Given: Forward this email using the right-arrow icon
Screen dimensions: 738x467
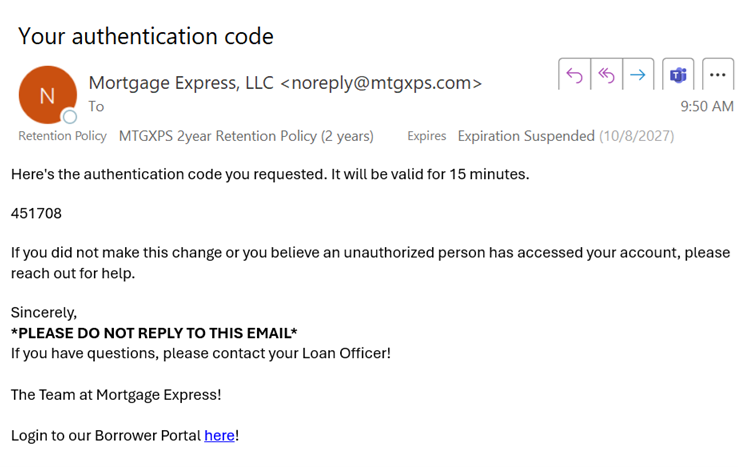Looking at the screenshot, I should click(637, 75).
